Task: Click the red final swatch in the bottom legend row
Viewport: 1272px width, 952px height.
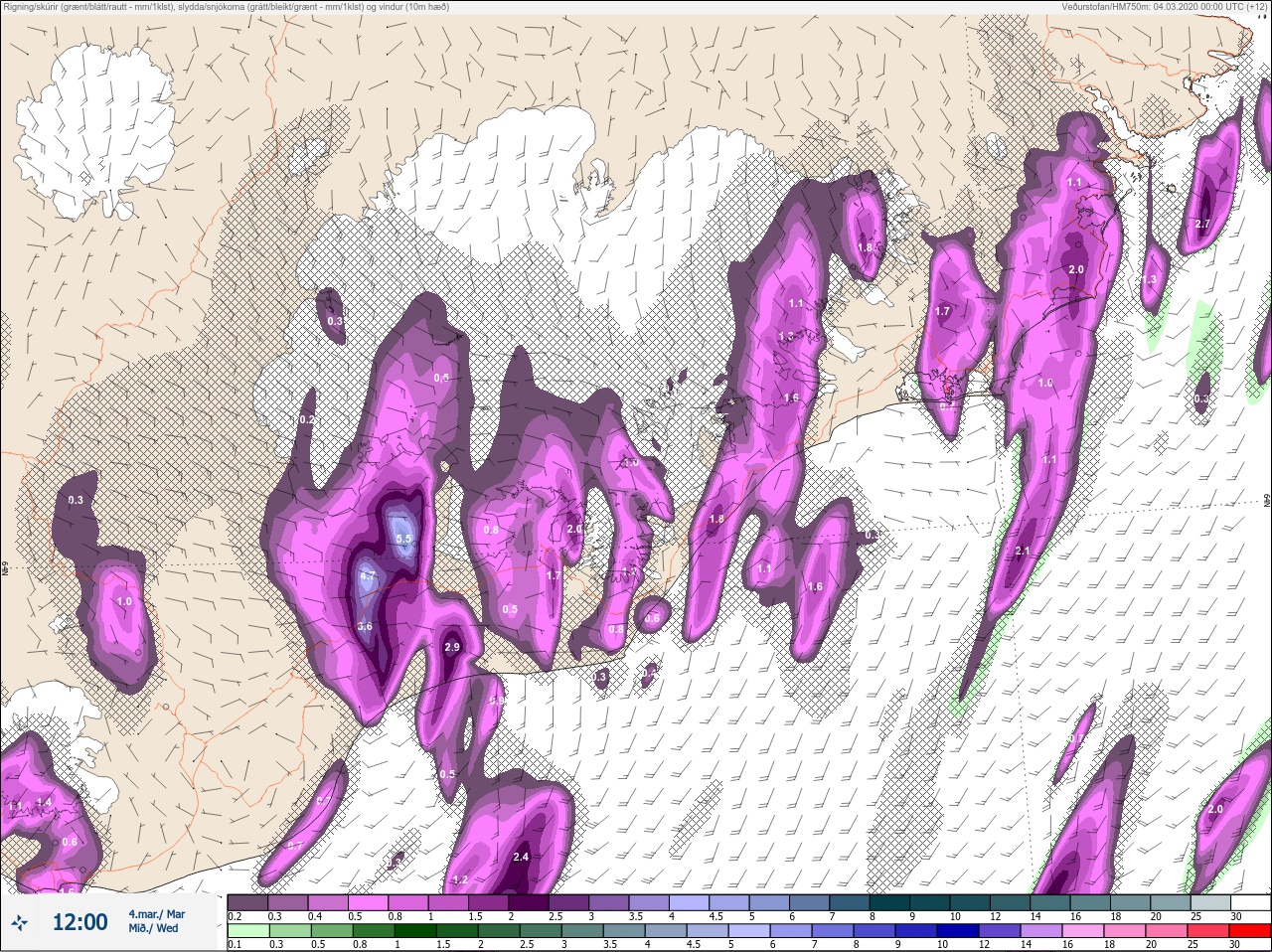Action: point(1249,932)
